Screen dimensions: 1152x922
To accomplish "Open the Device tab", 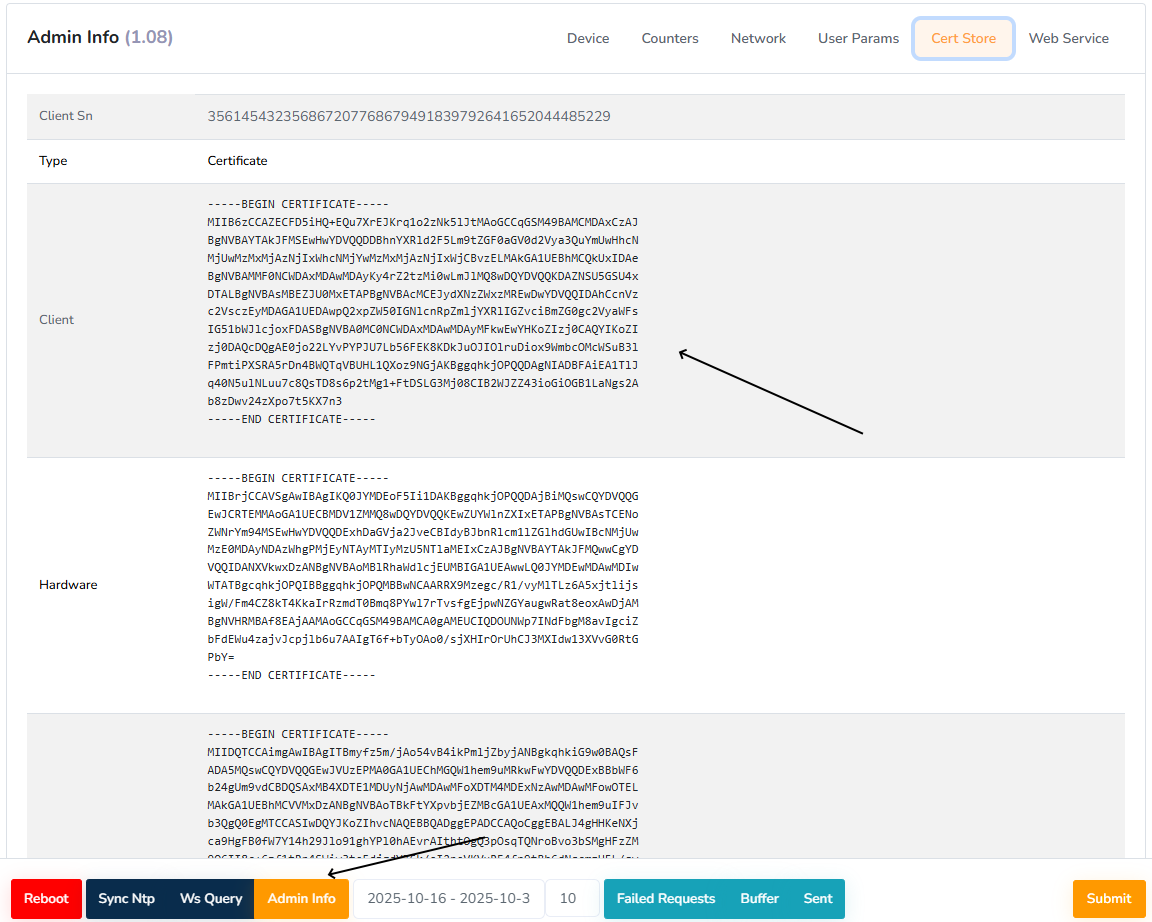I will coord(587,38).
